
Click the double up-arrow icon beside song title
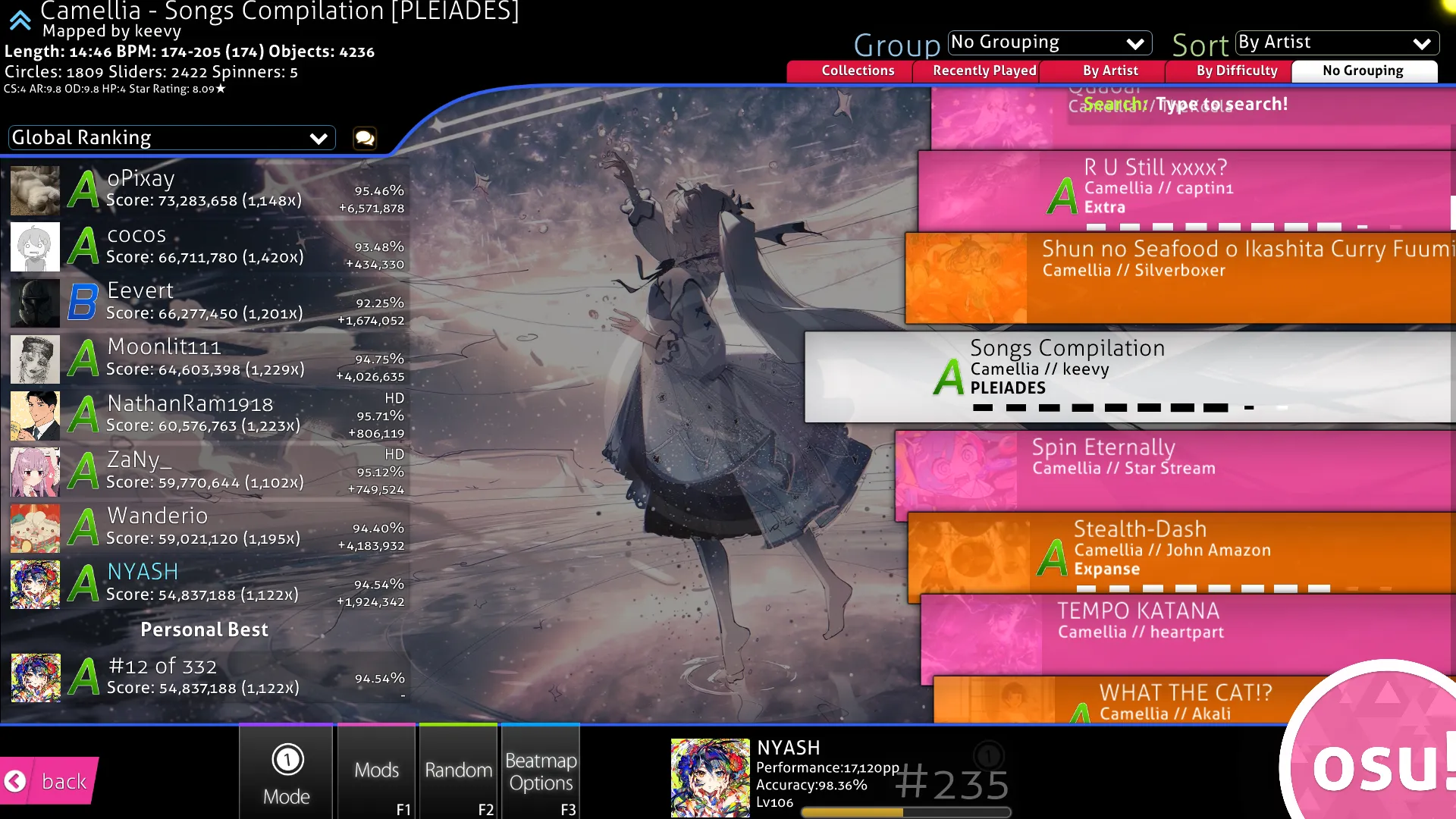click(x=20, y=20)
